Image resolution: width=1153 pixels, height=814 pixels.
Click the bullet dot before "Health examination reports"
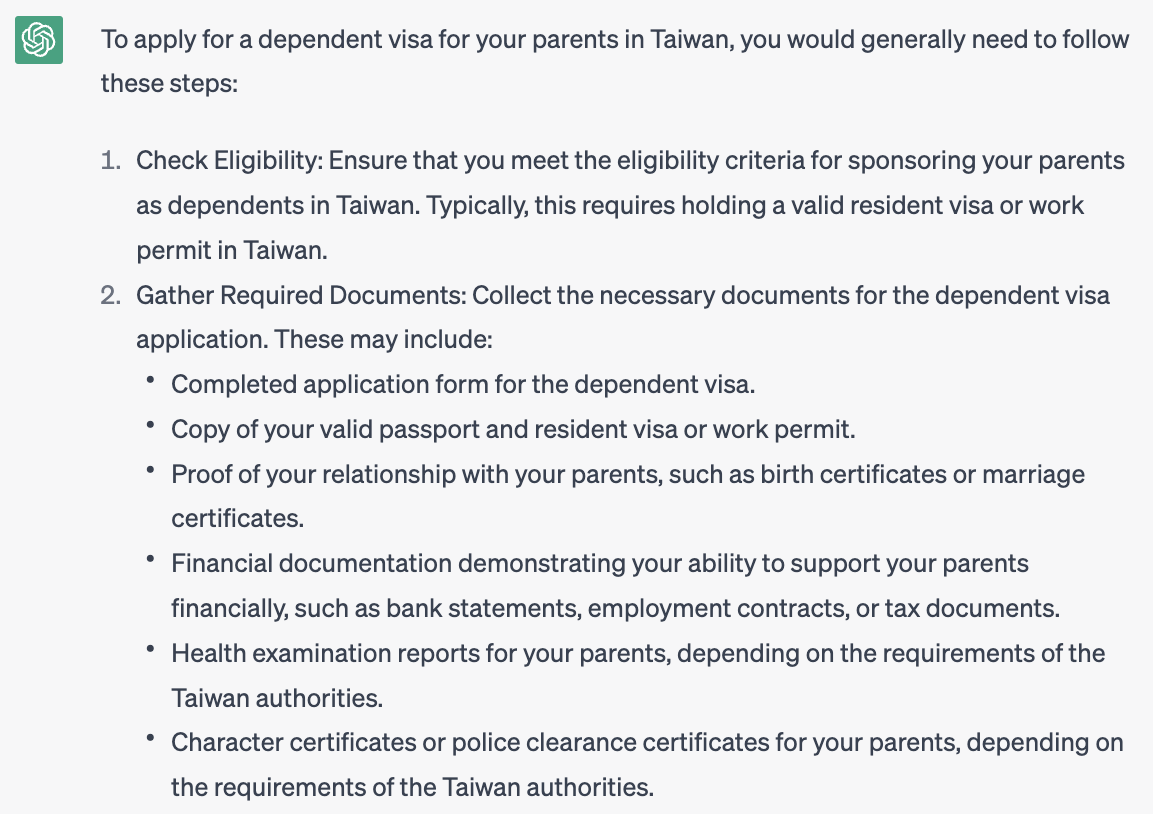pyautogui.click(x=150, y=652)
